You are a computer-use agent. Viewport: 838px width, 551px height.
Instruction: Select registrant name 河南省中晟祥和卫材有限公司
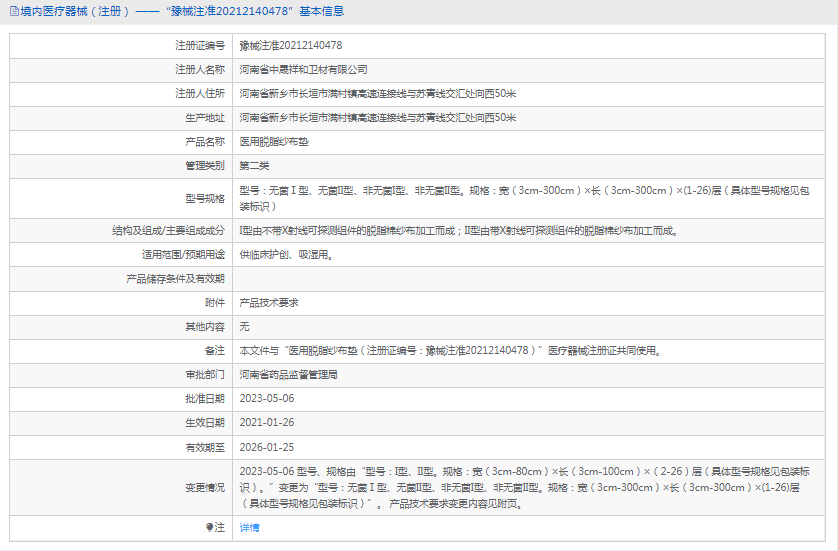click(x=303, y=69)
